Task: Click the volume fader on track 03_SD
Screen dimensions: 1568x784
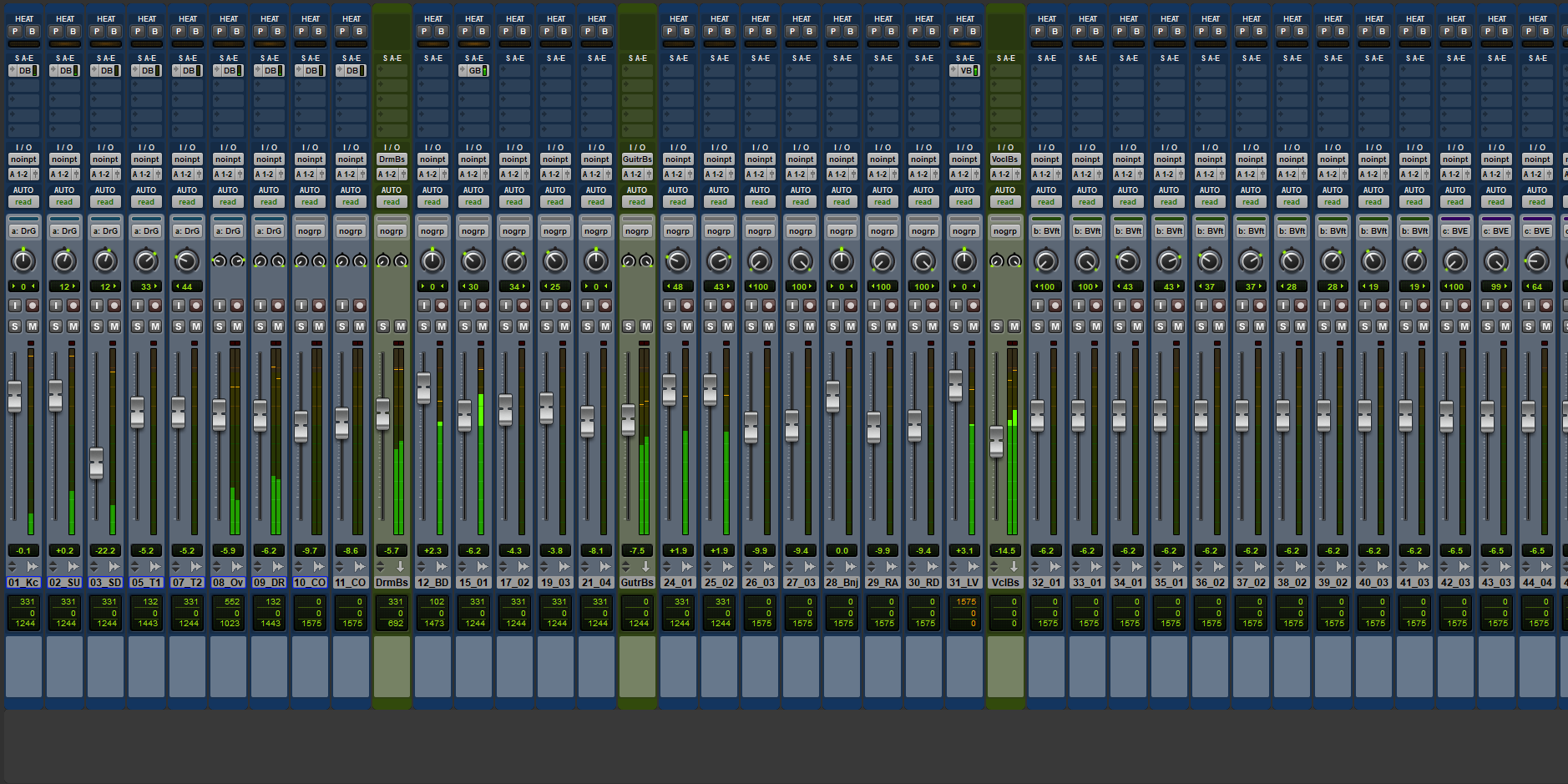Action: pyautogui.click(x=97, y=463)
